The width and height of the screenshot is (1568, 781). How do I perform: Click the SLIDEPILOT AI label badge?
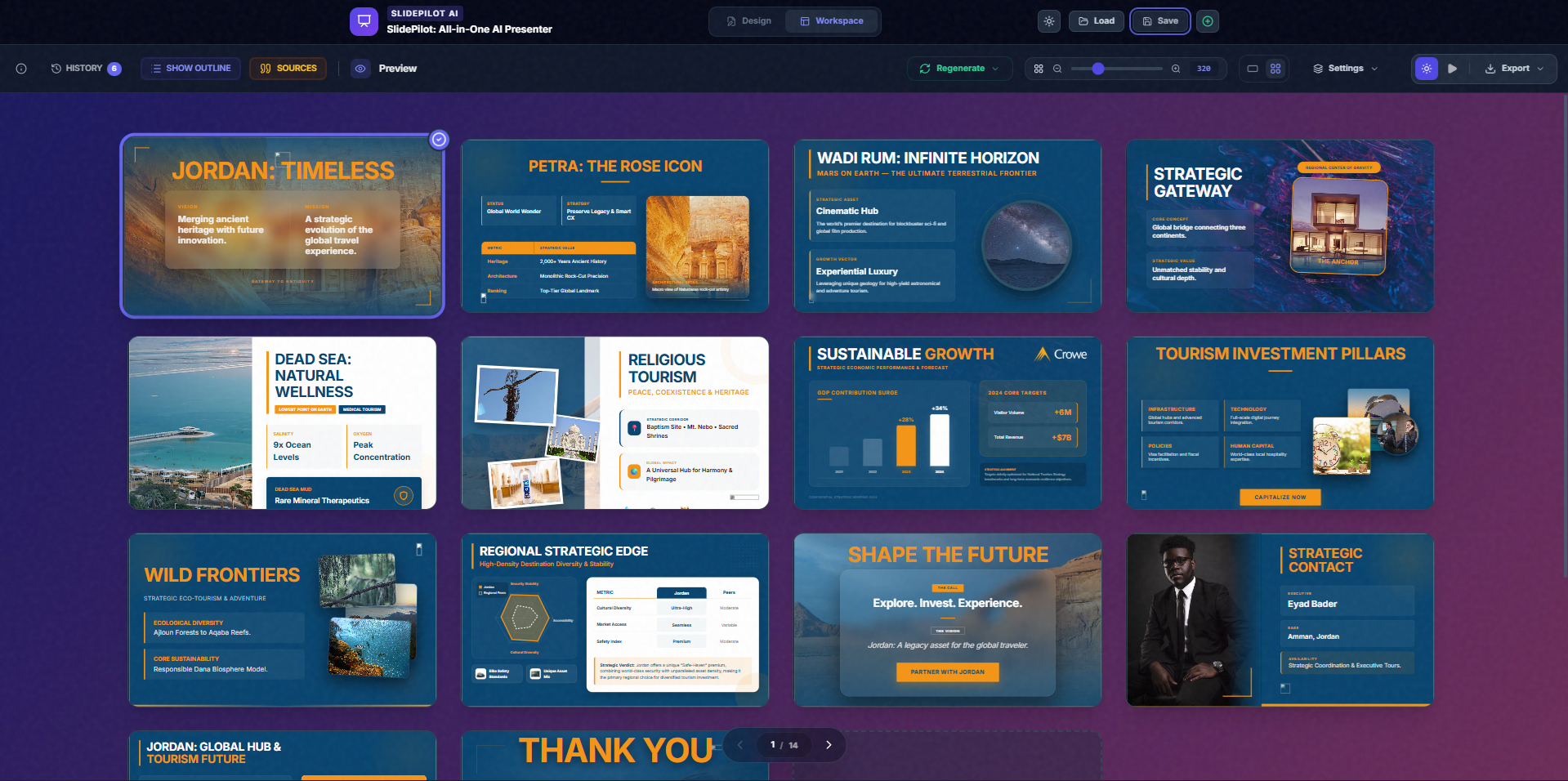(x=425, y=13)
